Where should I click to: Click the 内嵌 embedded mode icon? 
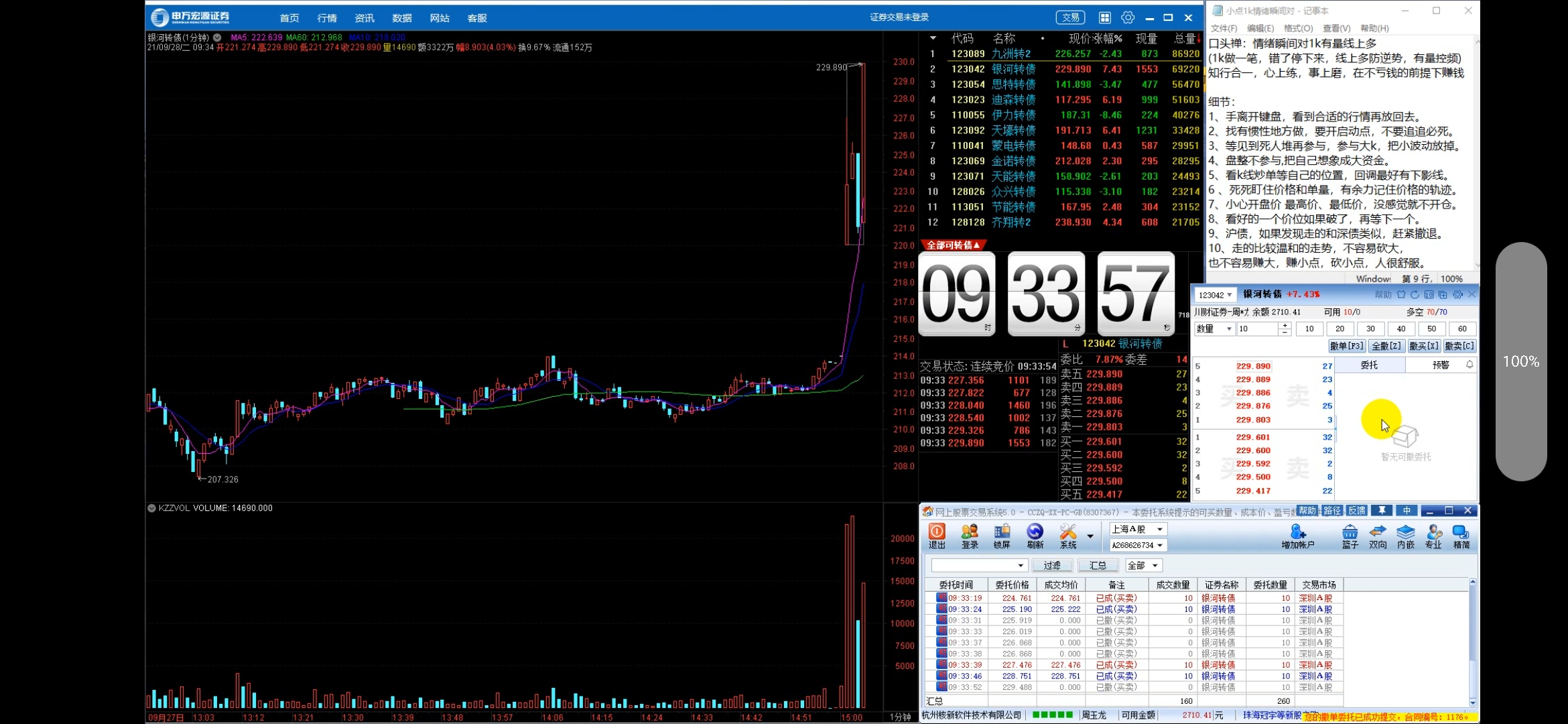tap(1406, 536)
